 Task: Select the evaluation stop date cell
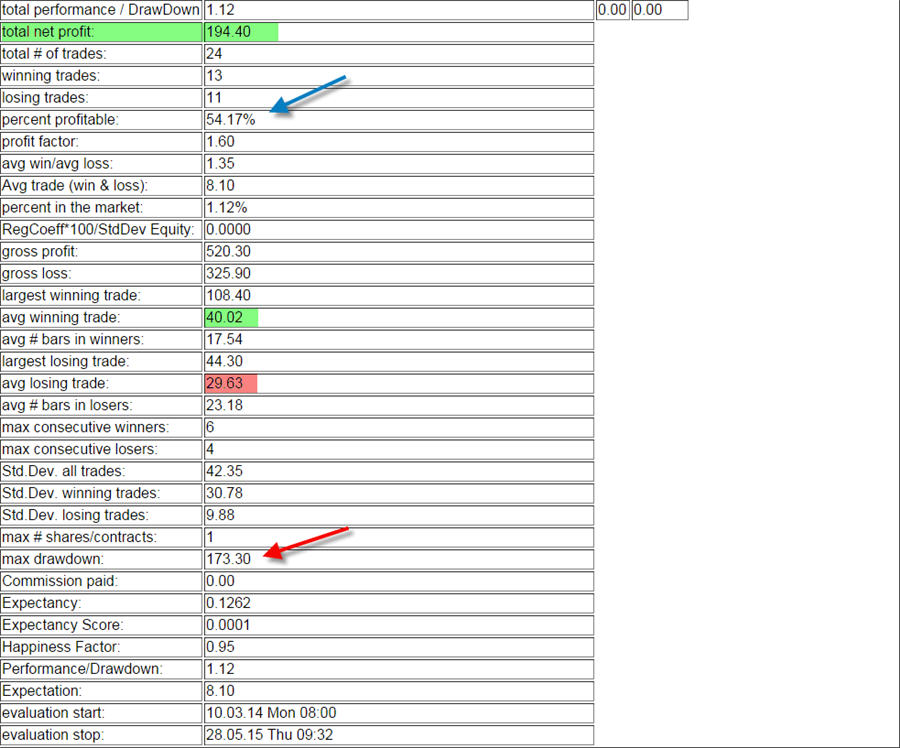click(269, 736)
